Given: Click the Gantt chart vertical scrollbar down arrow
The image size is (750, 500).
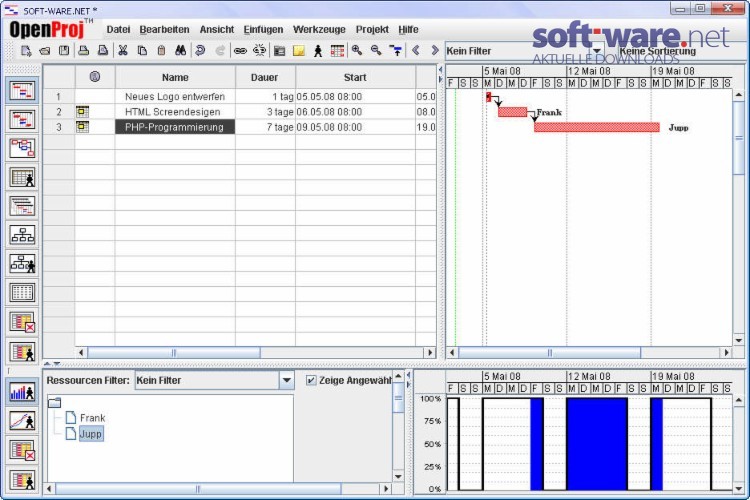Looking at the screenshot, I should (739, 340).
